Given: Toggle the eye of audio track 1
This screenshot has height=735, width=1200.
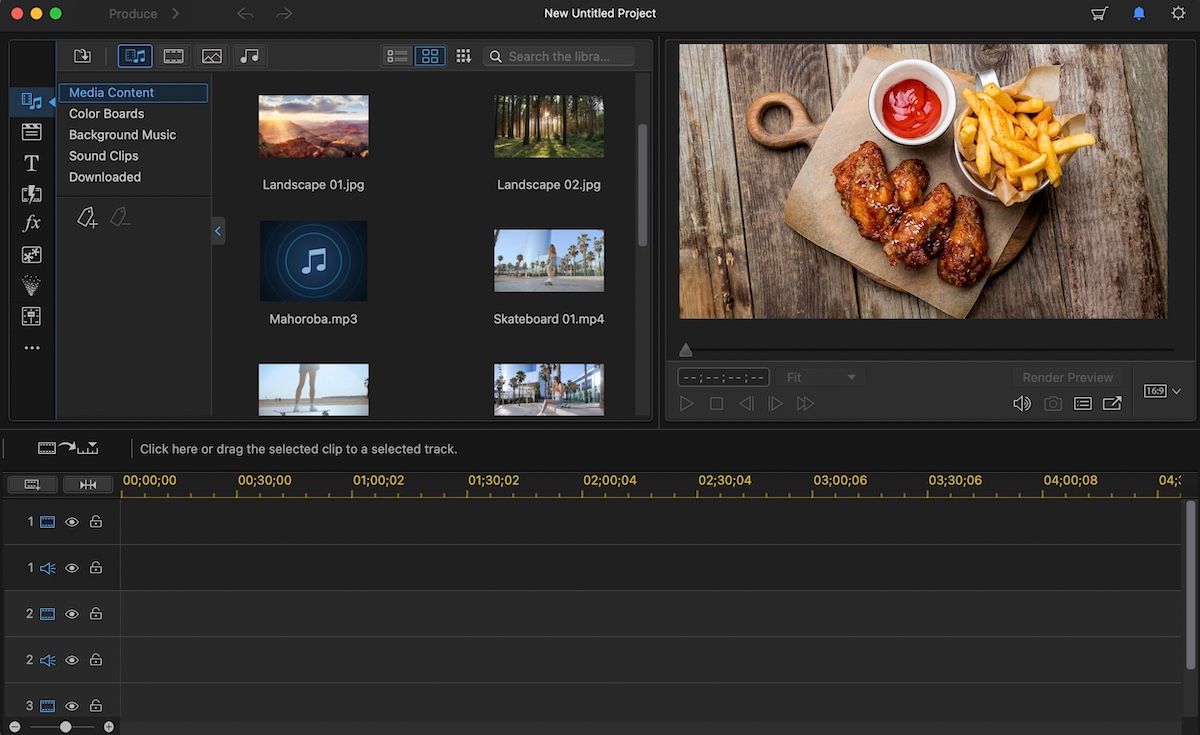Looking at the screenshot, I should click(x=72, y=568).
